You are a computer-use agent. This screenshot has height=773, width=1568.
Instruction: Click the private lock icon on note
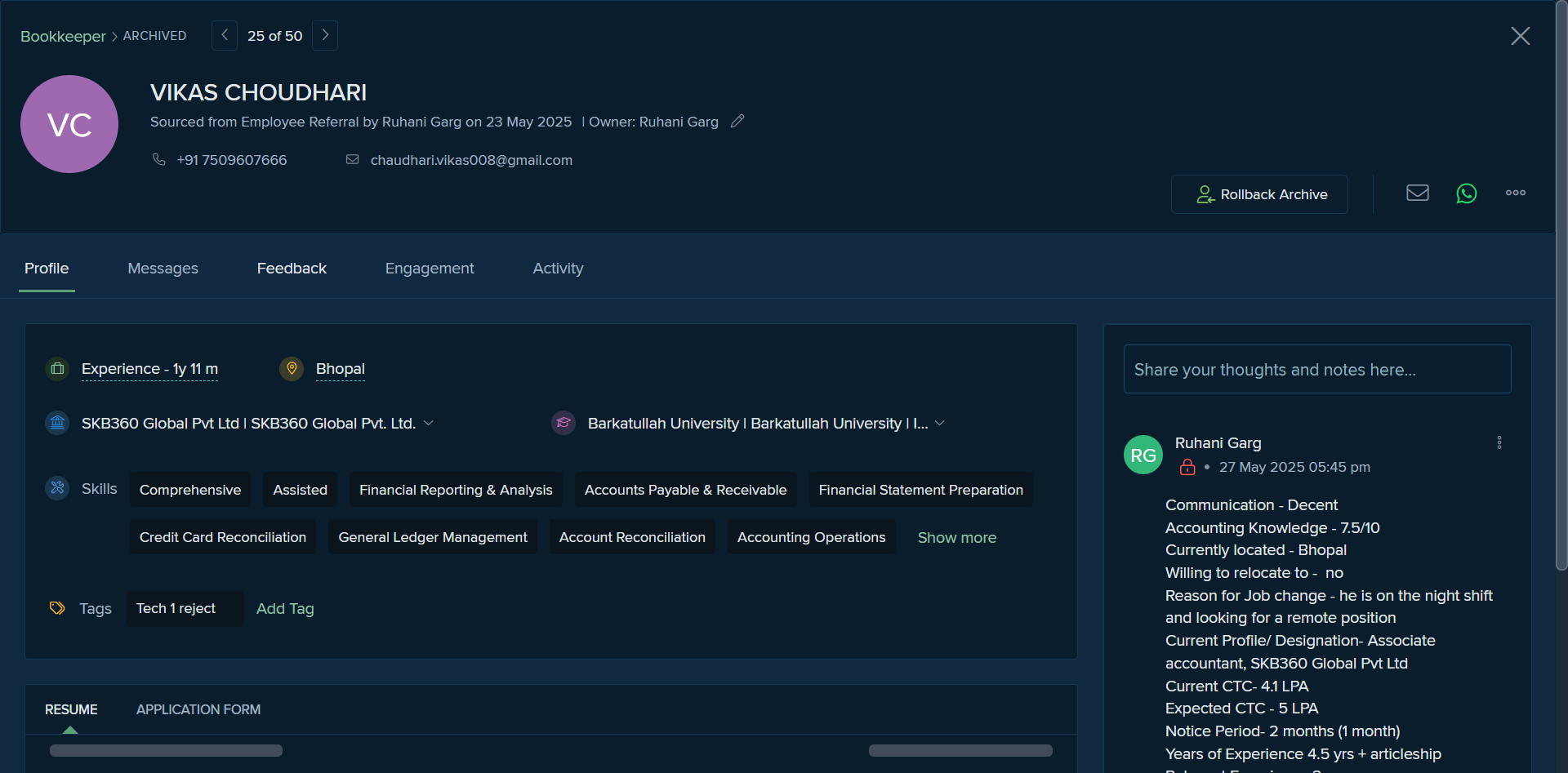pyautogui.click(x=1187, y=467)
